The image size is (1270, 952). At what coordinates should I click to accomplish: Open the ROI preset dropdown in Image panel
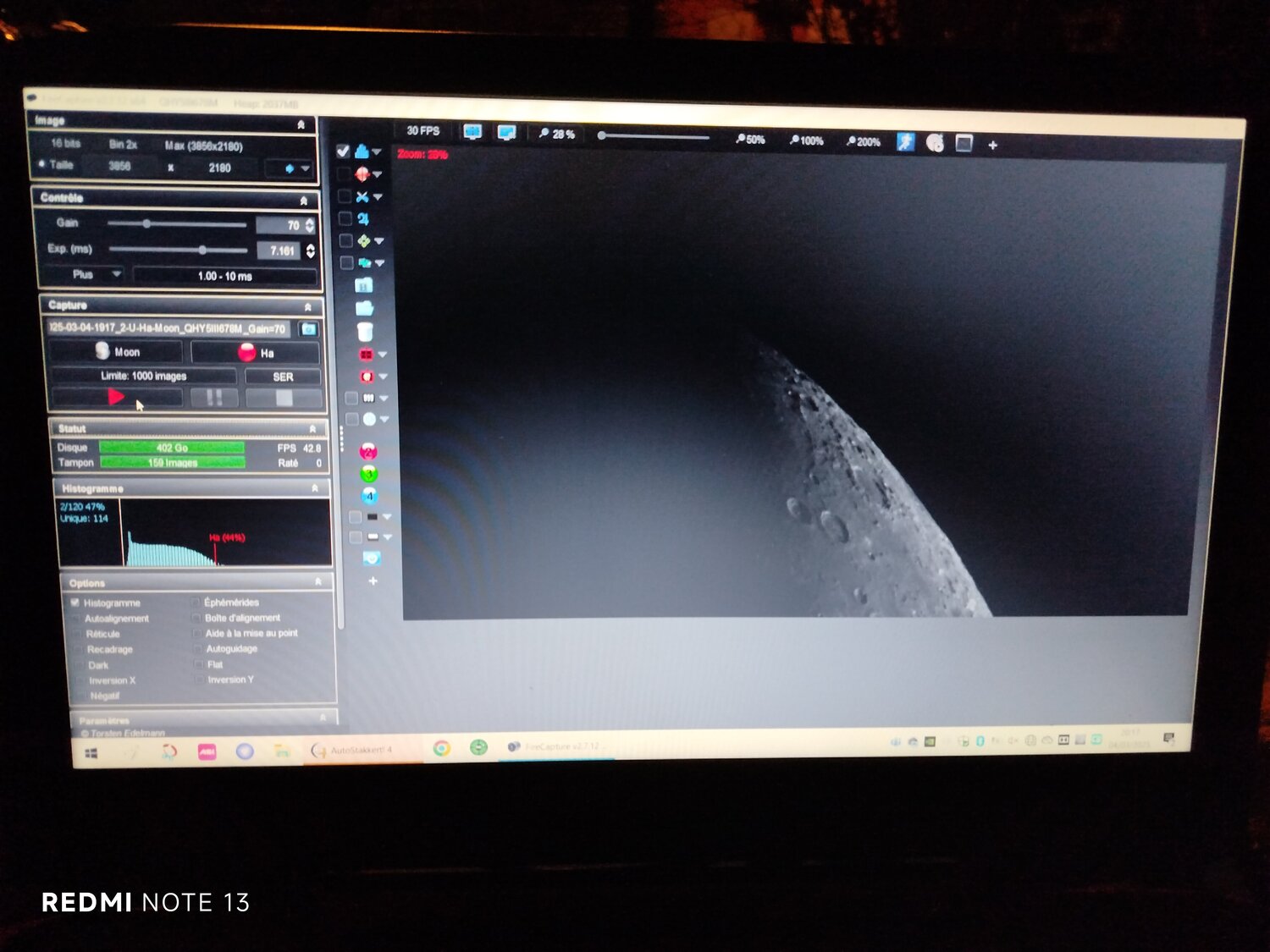coord(291,168)
